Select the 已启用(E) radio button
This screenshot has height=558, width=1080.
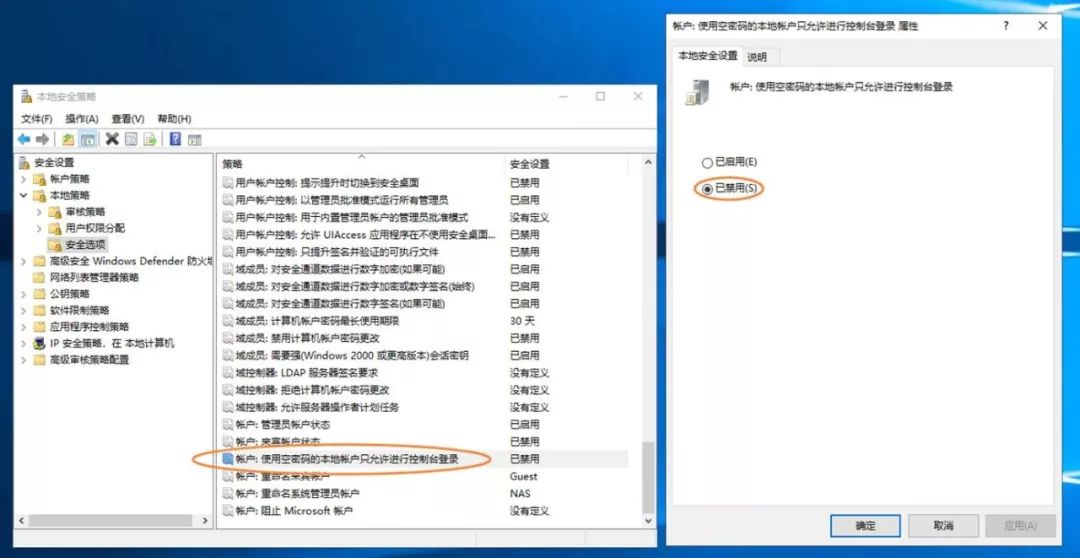click(x=707, y=163)
